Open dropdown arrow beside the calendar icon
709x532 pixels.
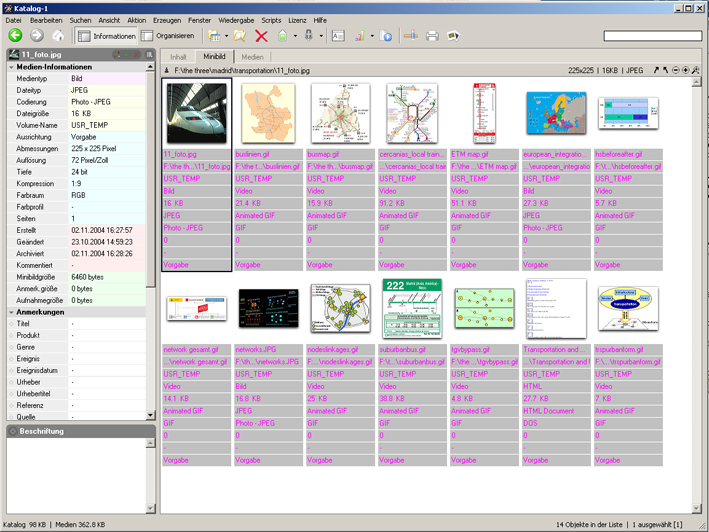click(227, 36)
